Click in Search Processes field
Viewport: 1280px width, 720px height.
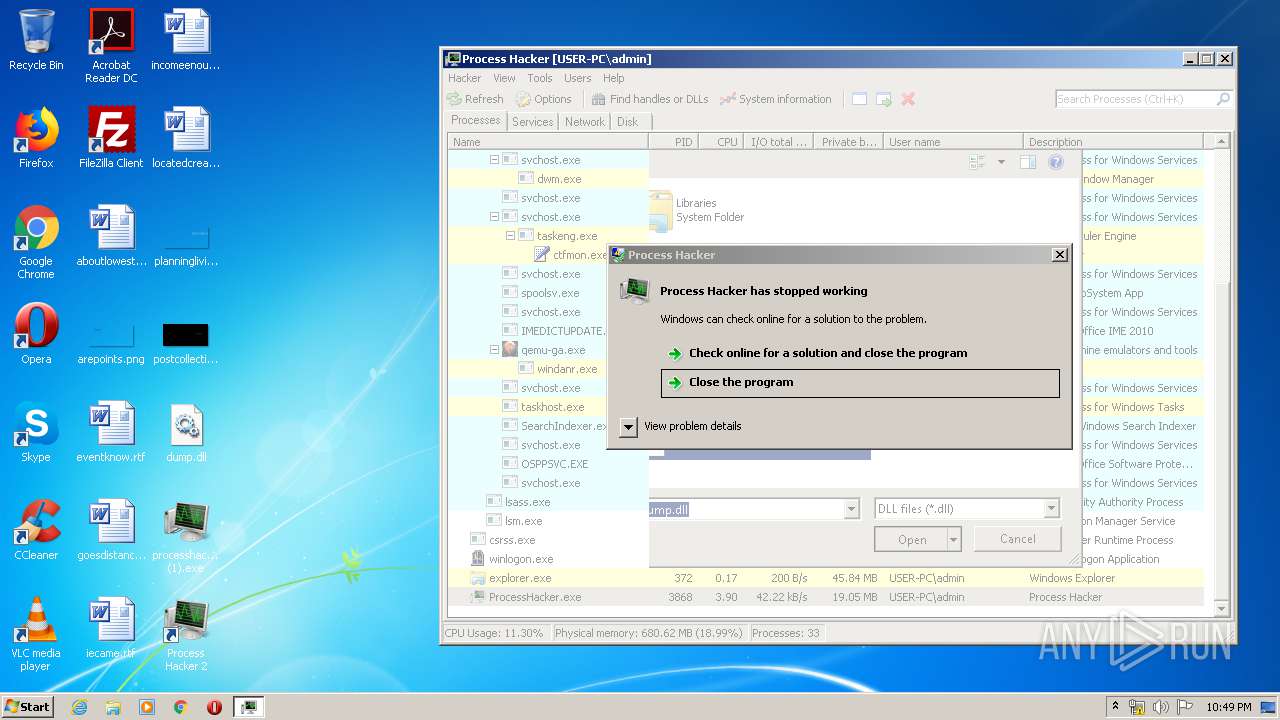pos(1135,99)
